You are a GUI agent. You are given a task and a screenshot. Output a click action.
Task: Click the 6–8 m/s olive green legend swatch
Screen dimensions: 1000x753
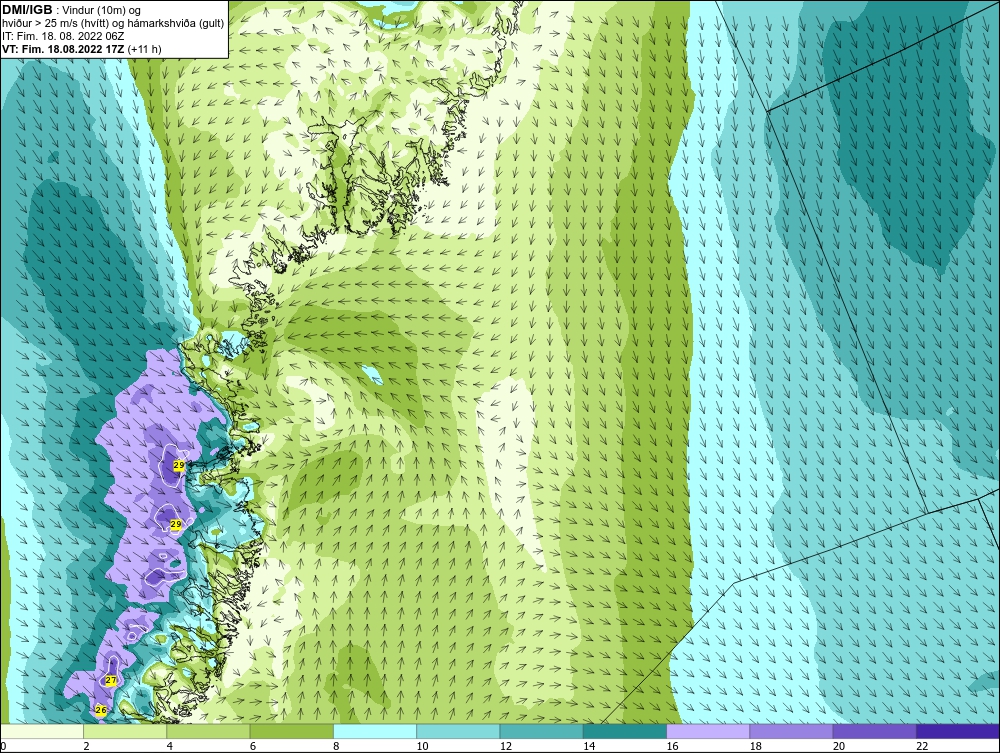pos(291,731)
